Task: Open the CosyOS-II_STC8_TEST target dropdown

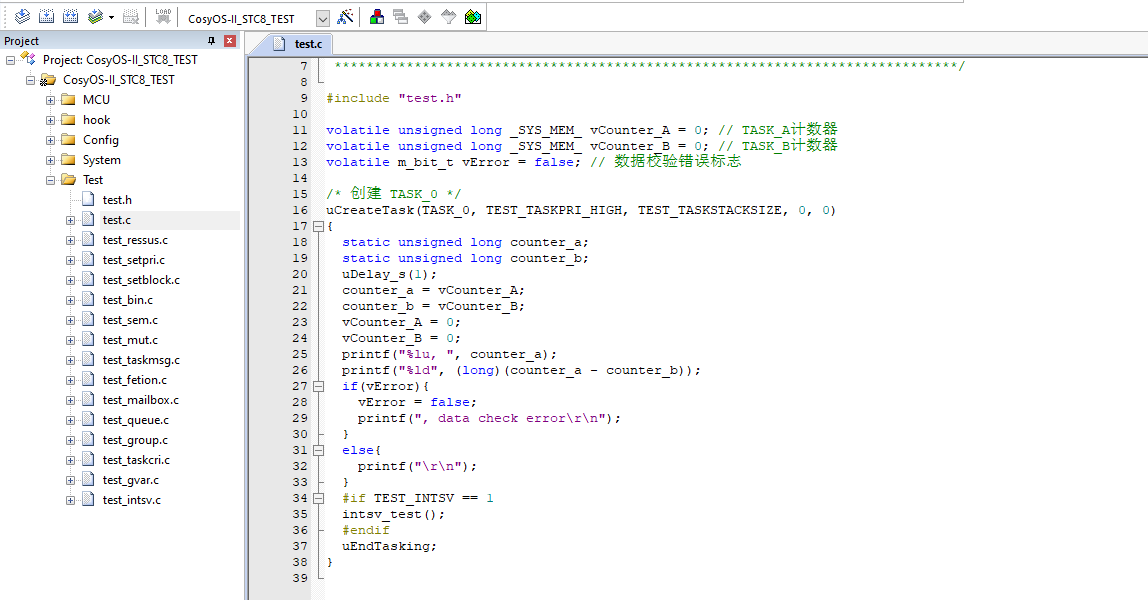Action: [x=323, y=18]
